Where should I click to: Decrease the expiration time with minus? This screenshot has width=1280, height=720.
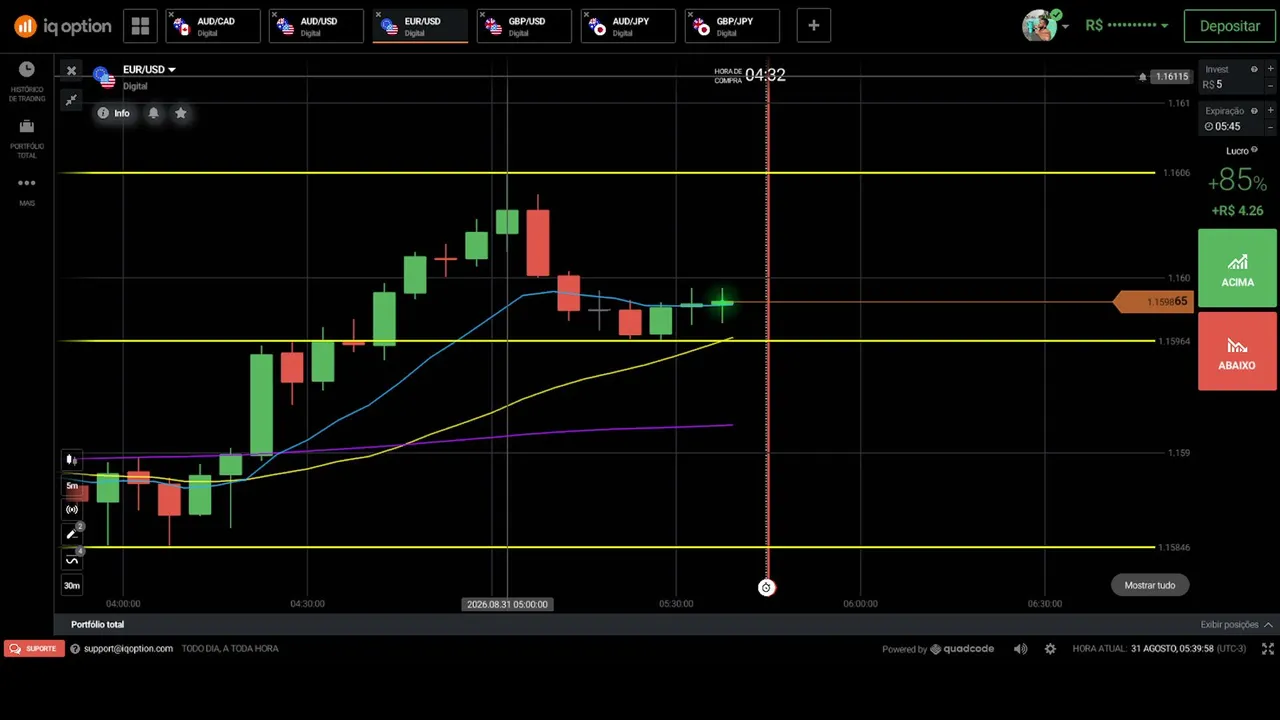tap(1270, 127)
